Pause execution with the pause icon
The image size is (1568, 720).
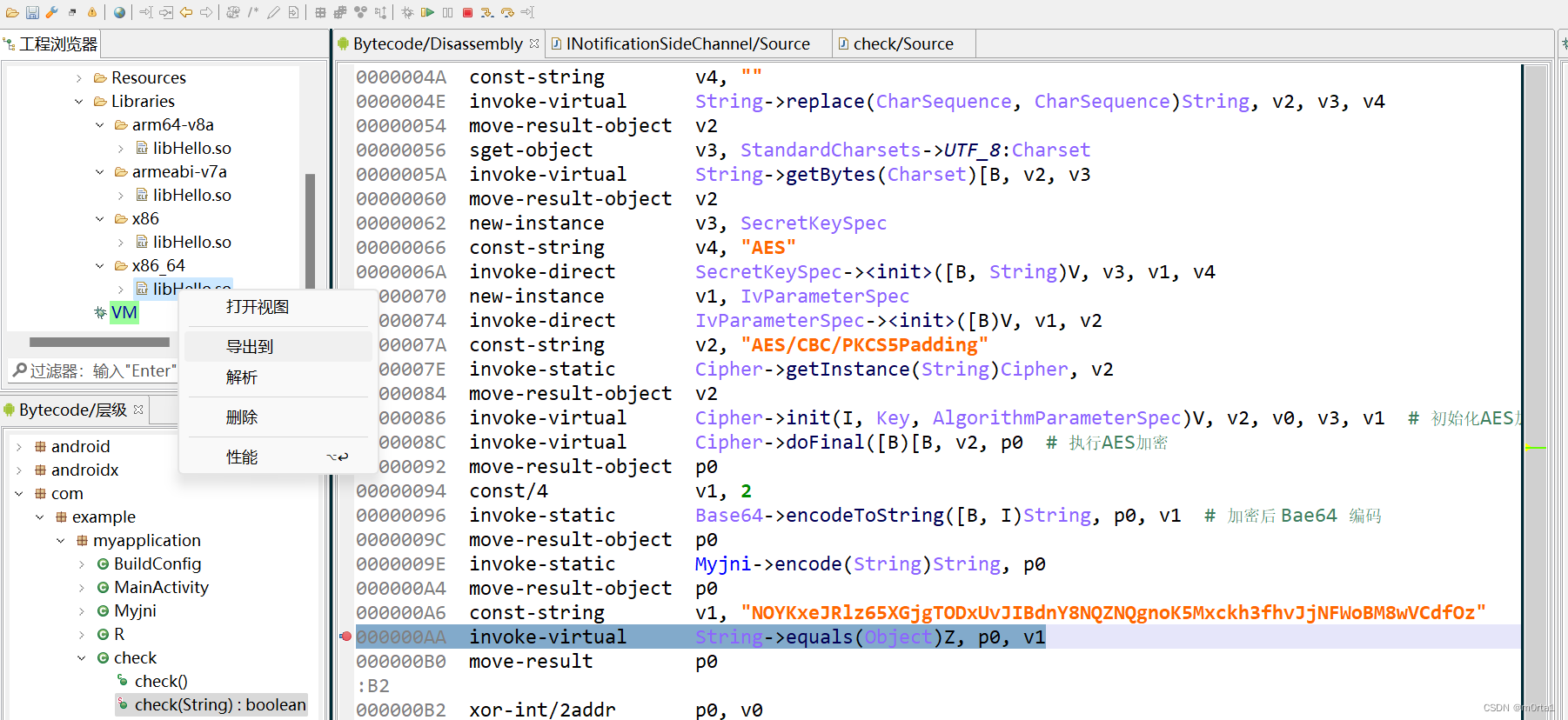(x=447, y=12)
